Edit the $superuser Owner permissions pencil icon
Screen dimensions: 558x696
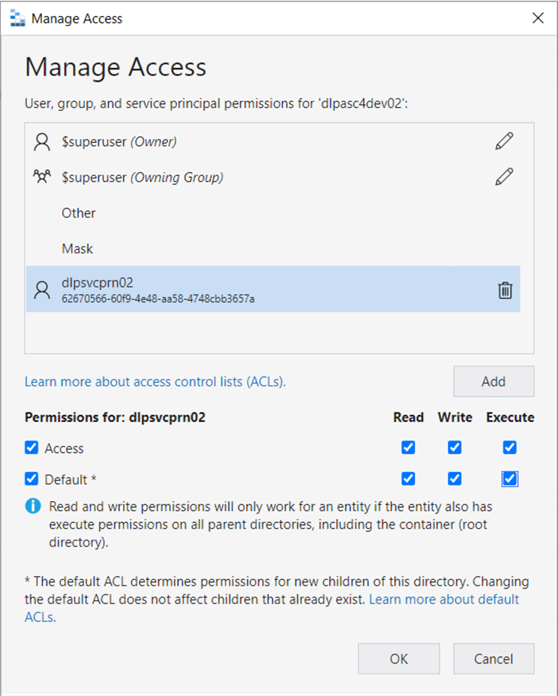(504, 142)
